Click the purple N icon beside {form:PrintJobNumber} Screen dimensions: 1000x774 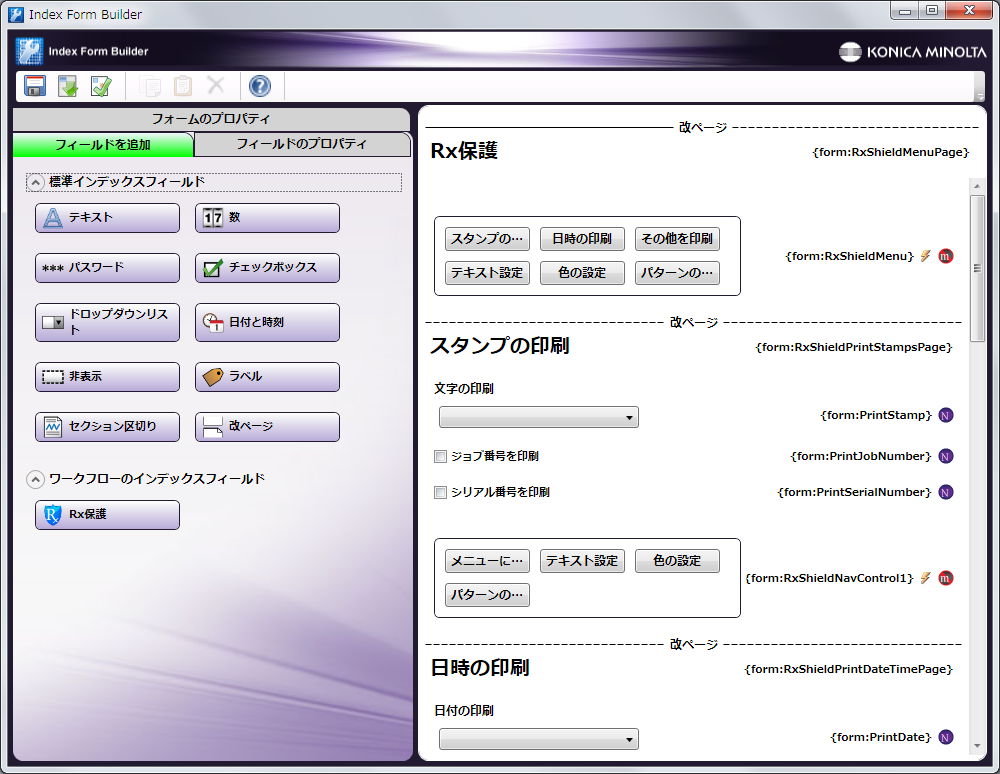(946, 456)
